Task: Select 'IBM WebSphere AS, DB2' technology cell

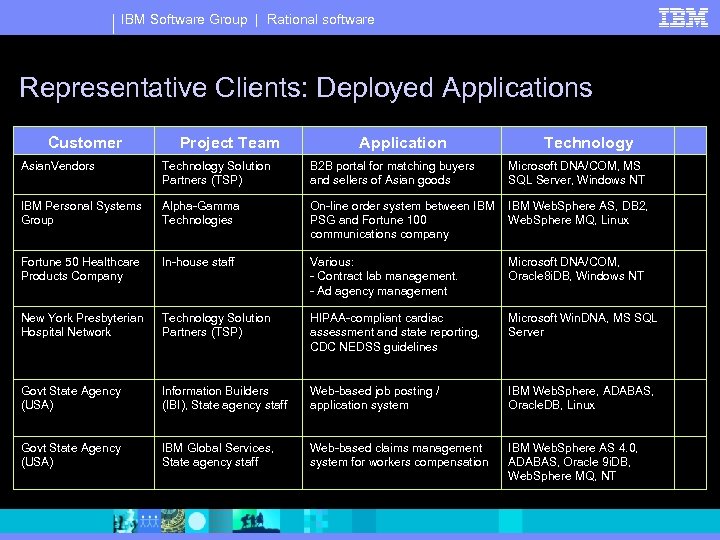Action: (x=588, y=223)
